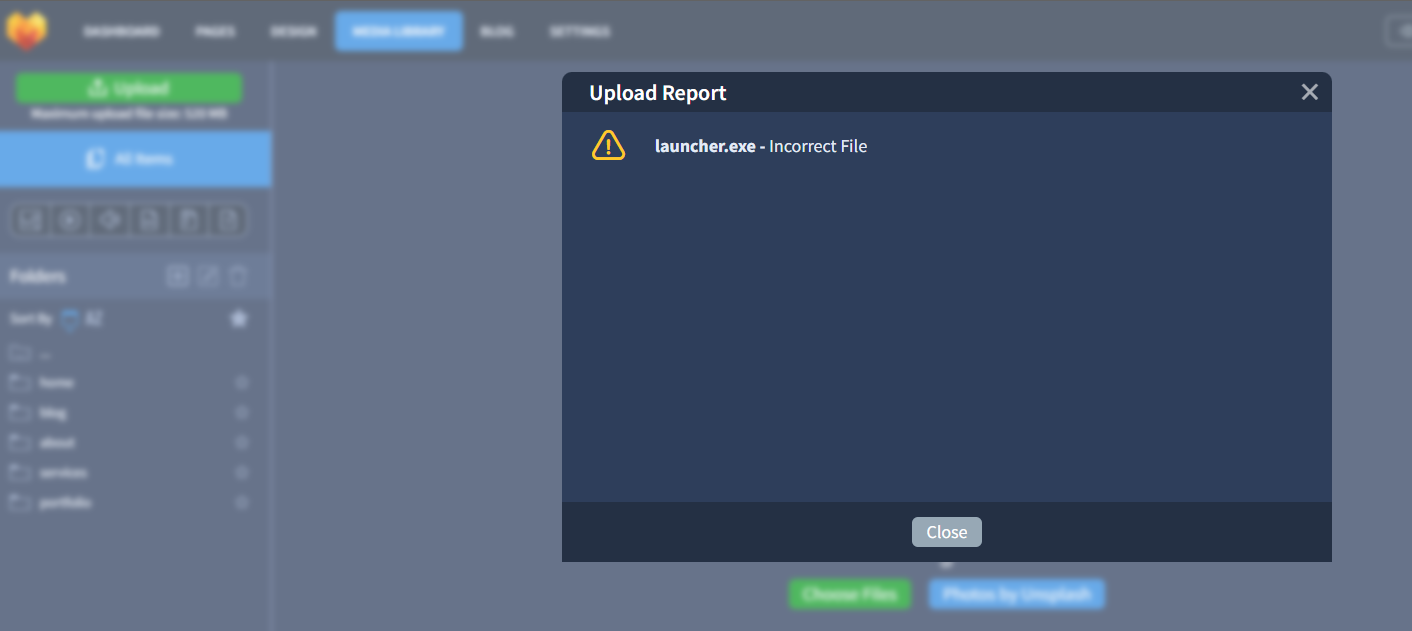Switch to the Settings menu

(580, 31)
